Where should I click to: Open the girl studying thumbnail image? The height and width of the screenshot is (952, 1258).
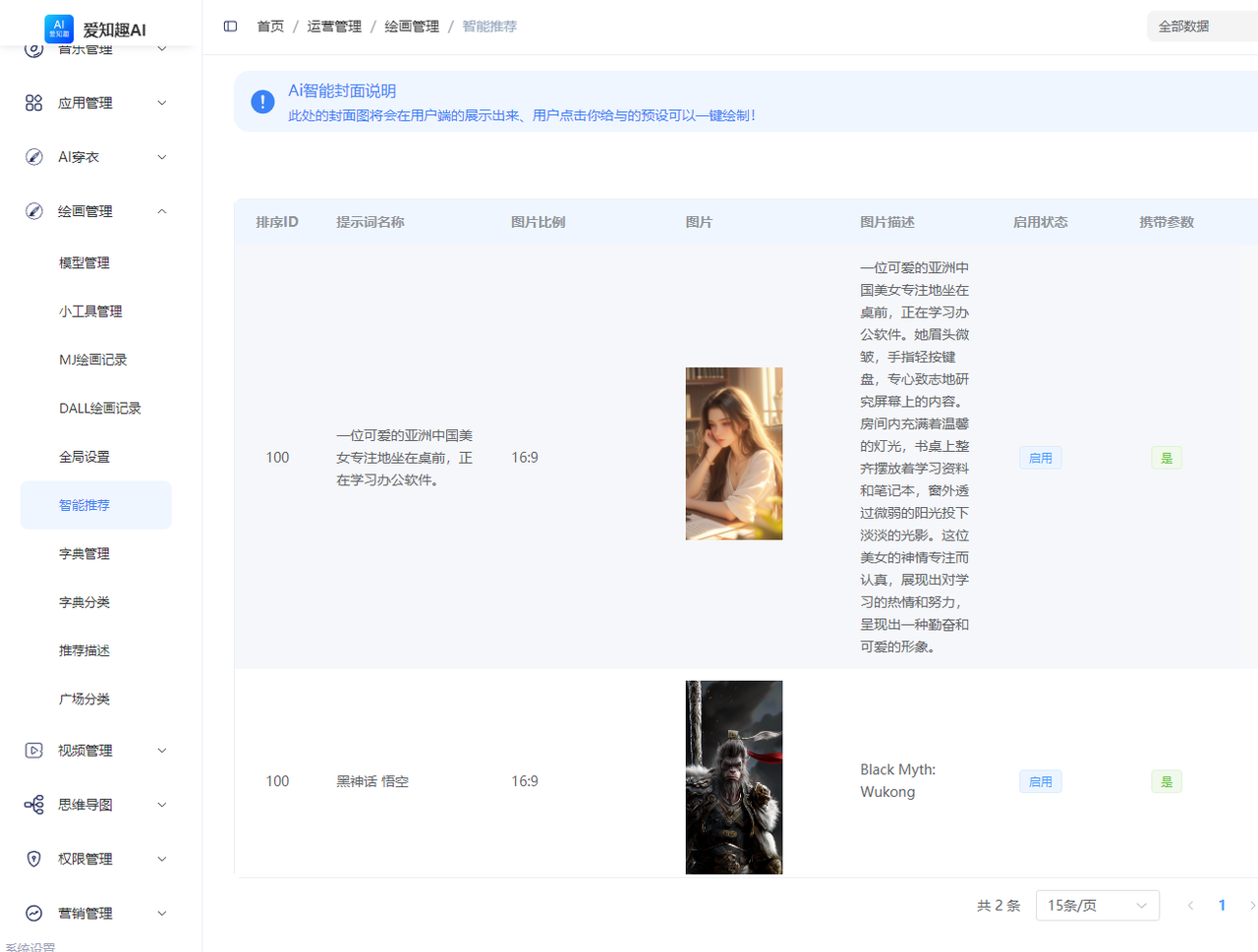[x=734, y=454]
